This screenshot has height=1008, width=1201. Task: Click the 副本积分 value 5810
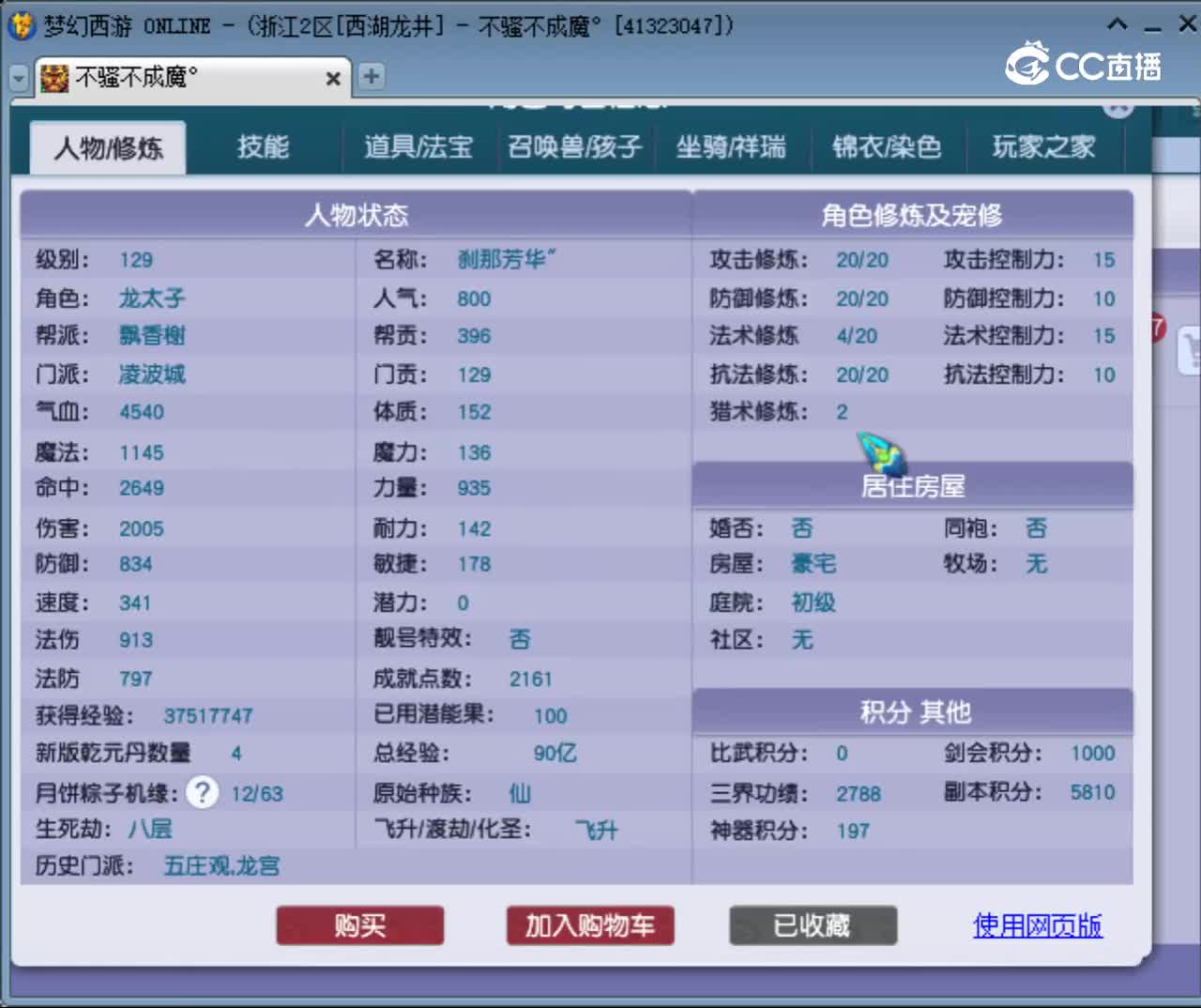coord(1093,792)
